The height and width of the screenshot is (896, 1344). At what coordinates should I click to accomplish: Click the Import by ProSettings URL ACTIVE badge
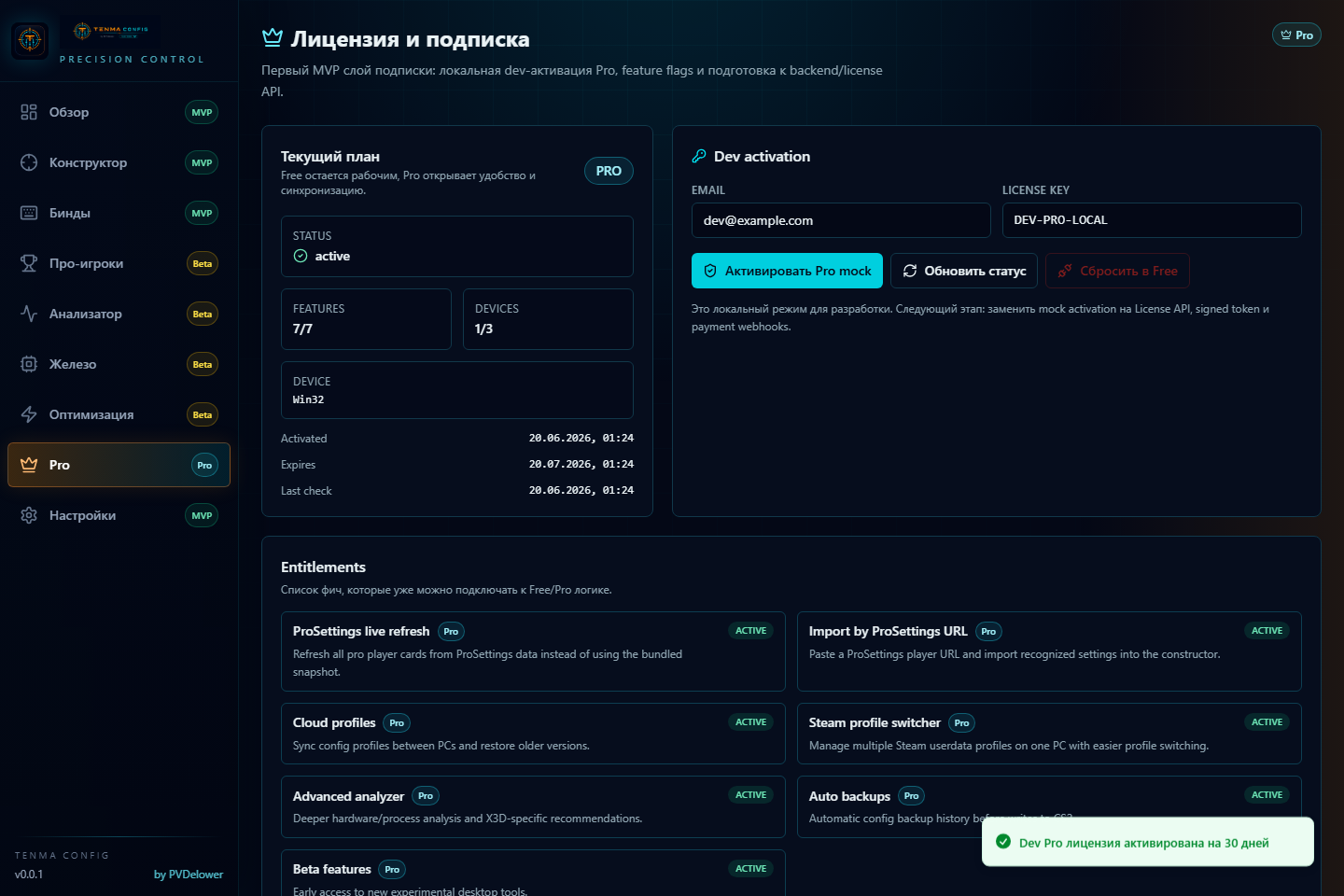point(1267,631)
